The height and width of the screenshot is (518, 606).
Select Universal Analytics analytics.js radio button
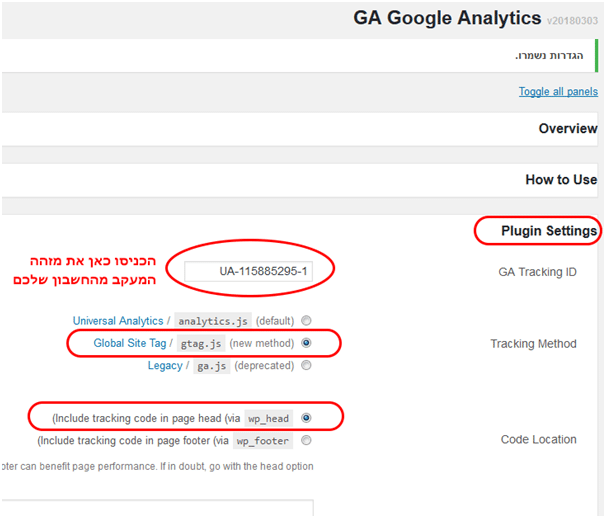click(x=306, y=320)
